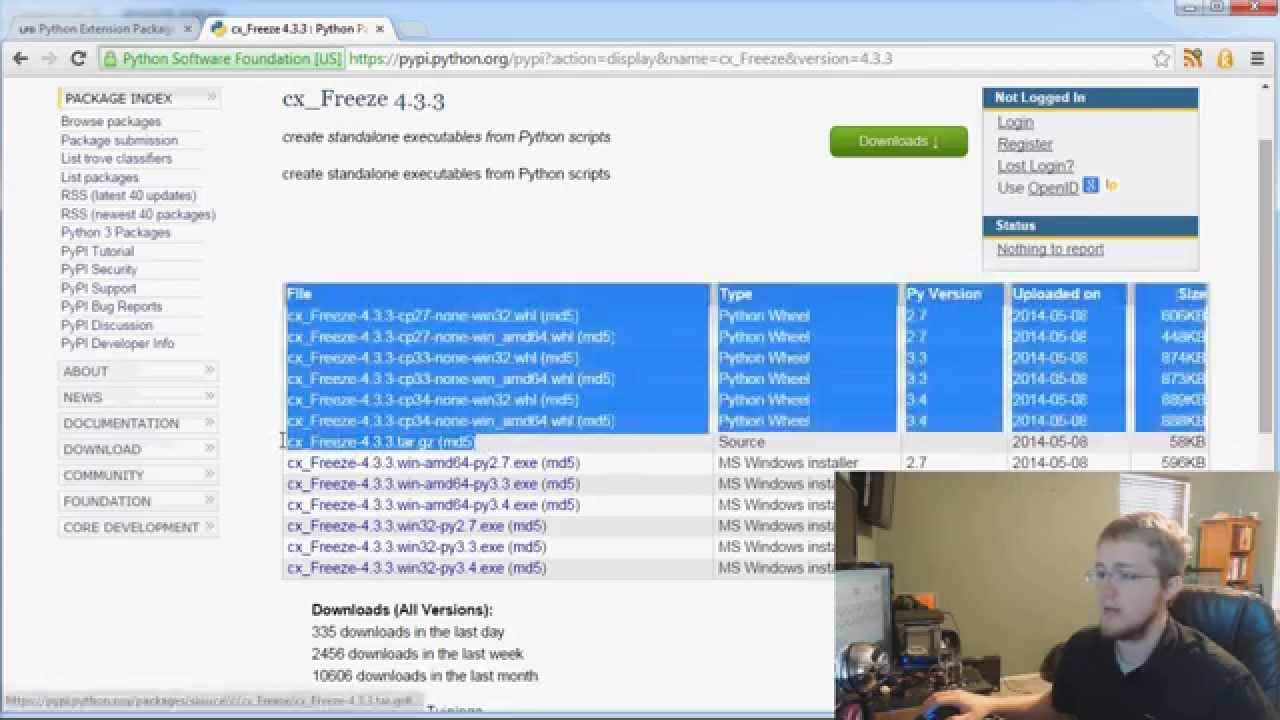Expand the DOCUMENTATION sidebar section
The height and width of the screenshot is (720, 1280).
point(211,422)
